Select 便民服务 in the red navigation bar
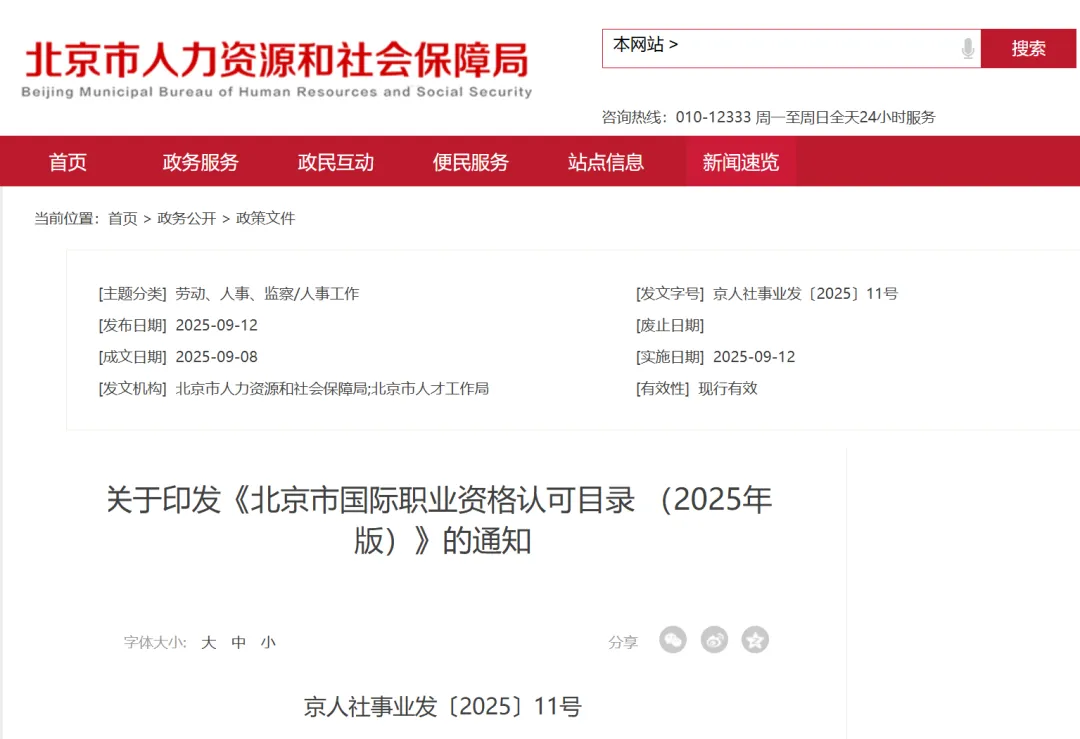 [x=470, y=162]
